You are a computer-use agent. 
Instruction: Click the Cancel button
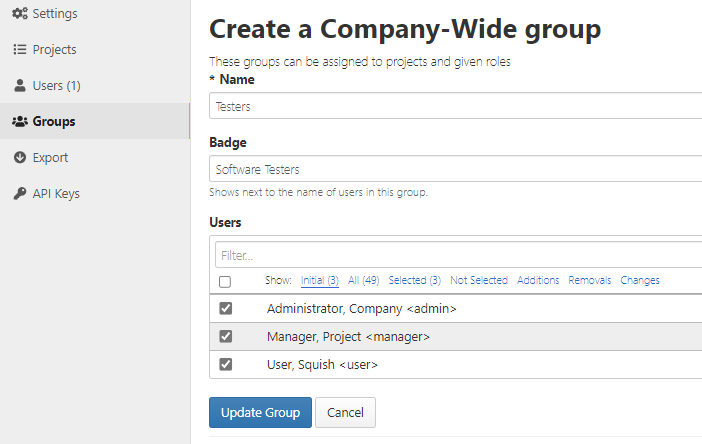click(x=345, y=412)
